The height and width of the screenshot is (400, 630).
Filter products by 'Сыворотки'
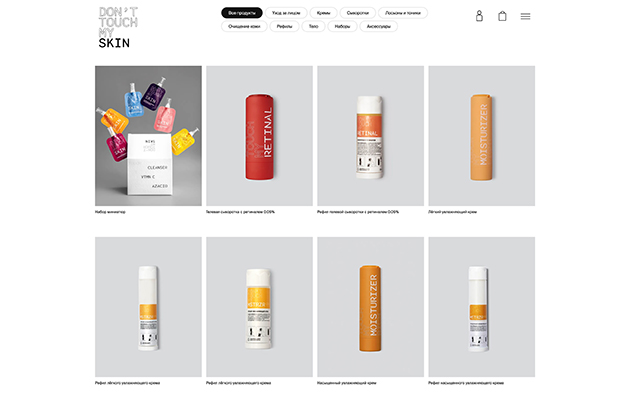(358, 13)
